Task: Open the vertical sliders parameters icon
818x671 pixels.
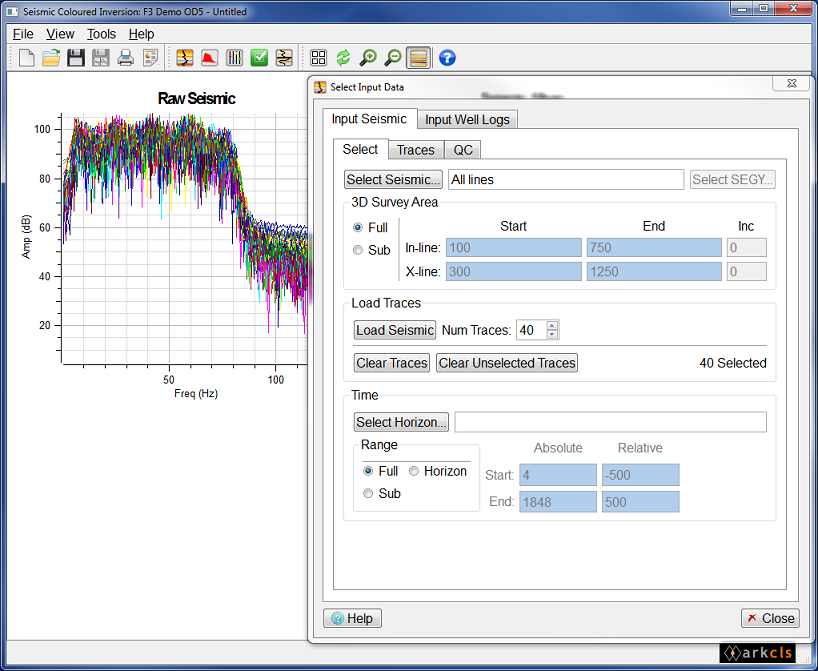Action: [234, 57]
